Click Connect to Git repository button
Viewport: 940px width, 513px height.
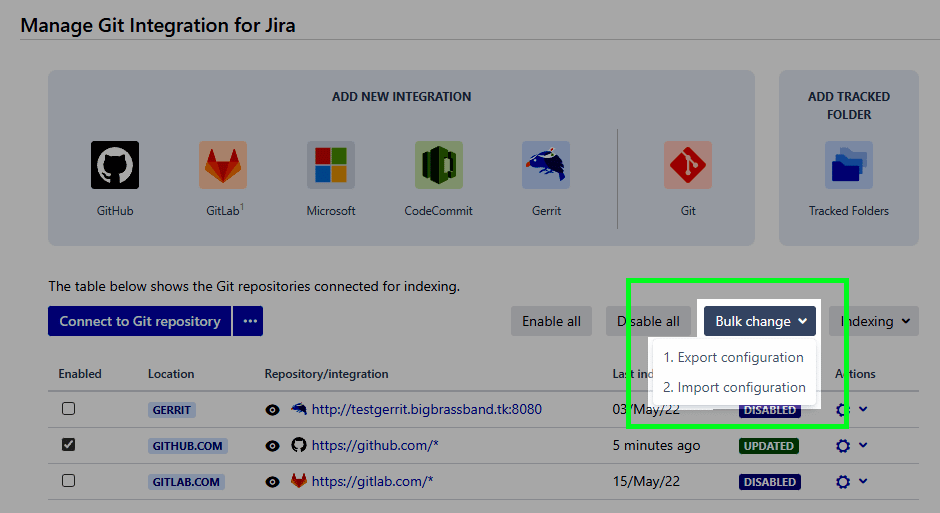140,321
